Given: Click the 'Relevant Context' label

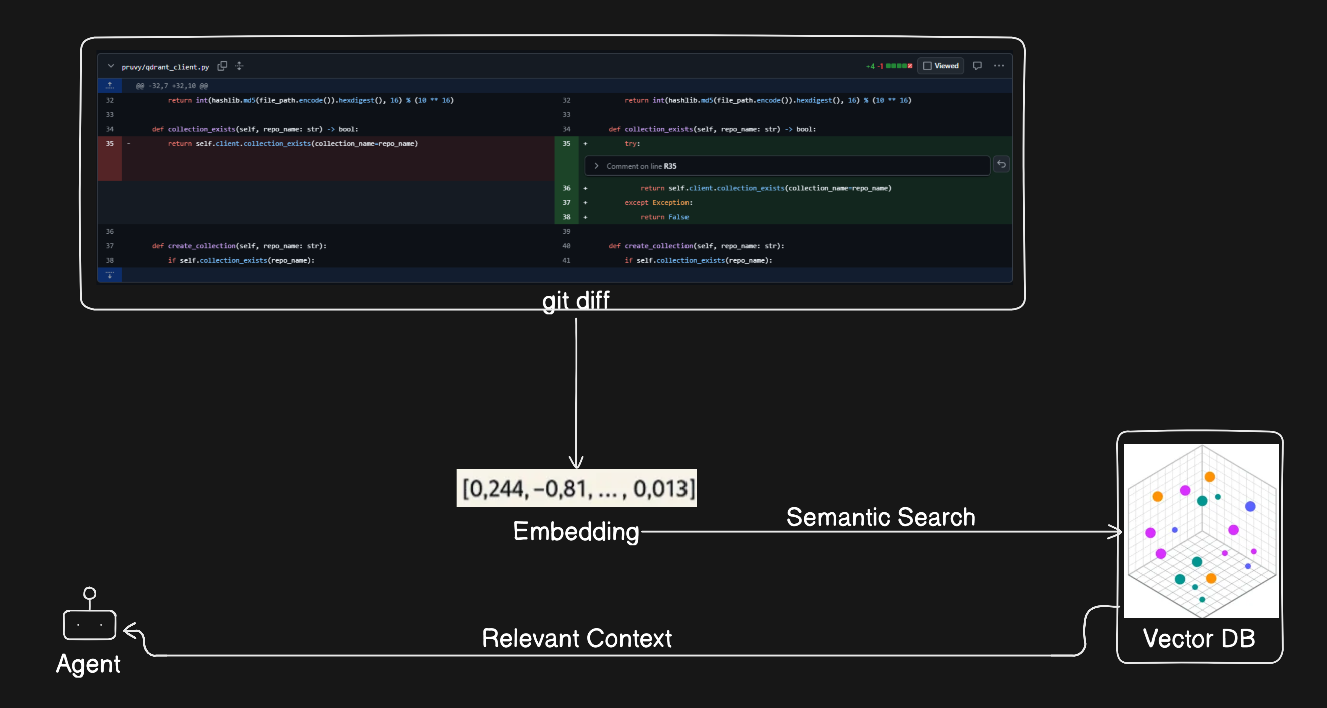Looking at the screenshot, I should coord(577,638).
